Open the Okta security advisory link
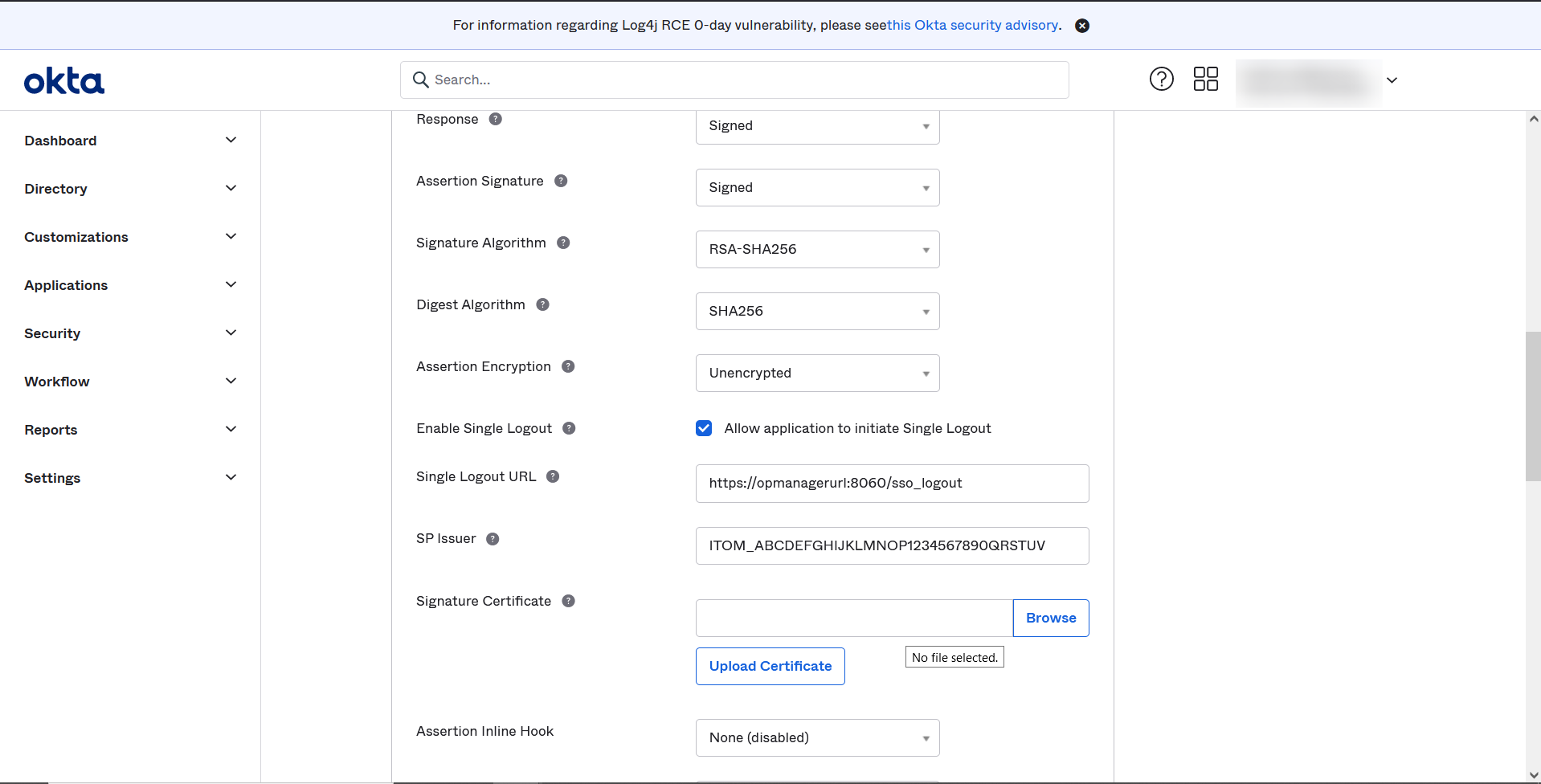 coord(973,26)
